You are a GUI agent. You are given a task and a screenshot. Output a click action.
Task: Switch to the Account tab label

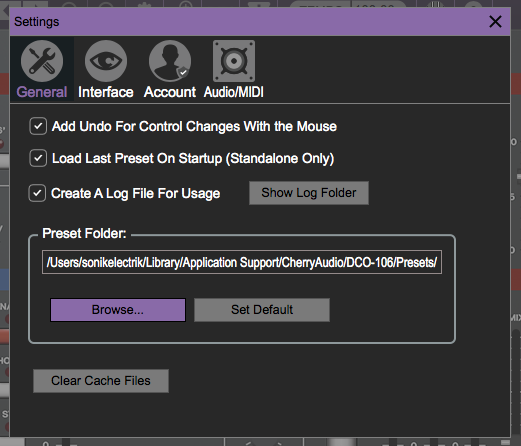pos(170,92)
